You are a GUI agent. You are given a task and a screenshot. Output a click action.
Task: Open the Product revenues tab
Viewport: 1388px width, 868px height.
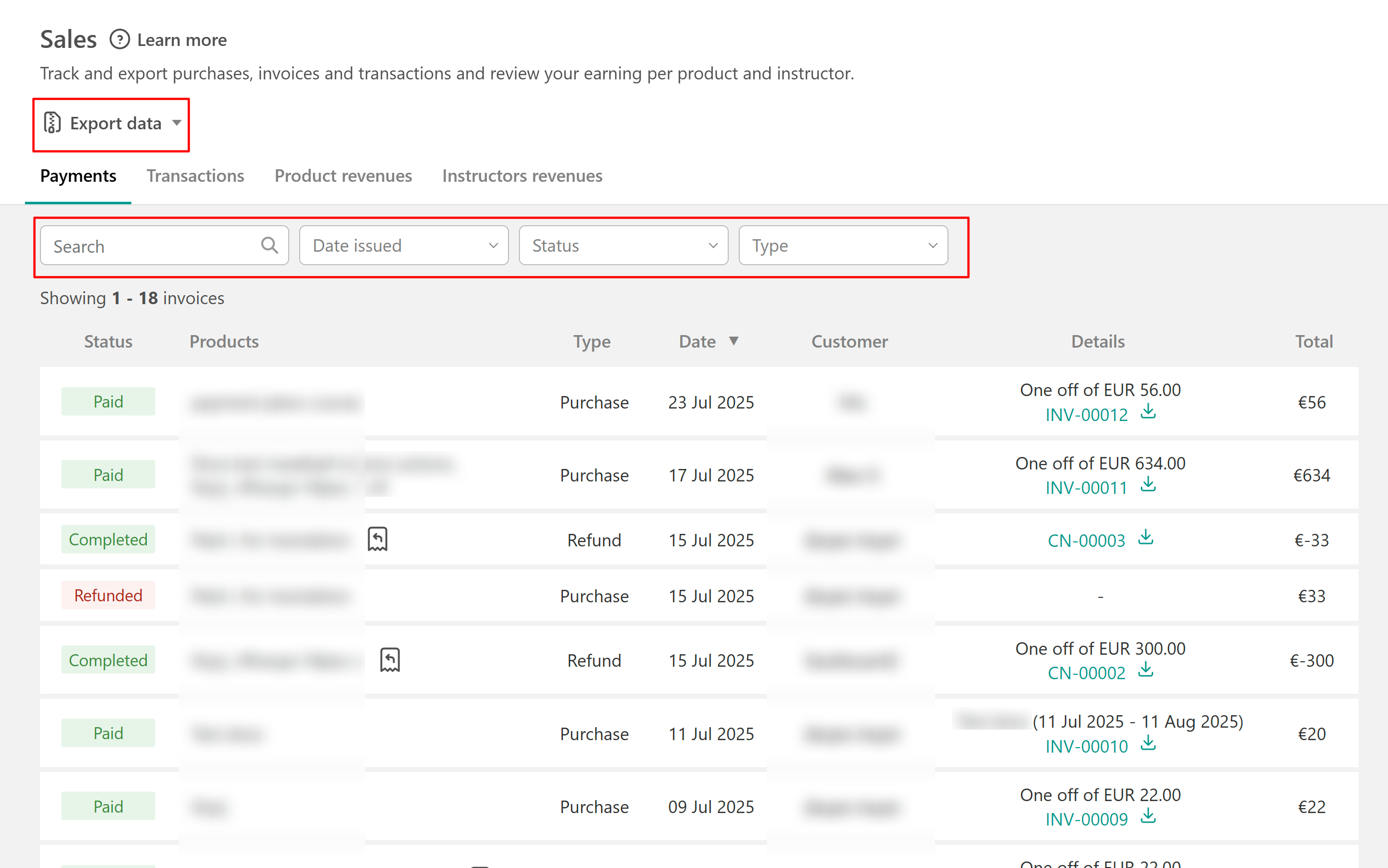click(343, 176)
